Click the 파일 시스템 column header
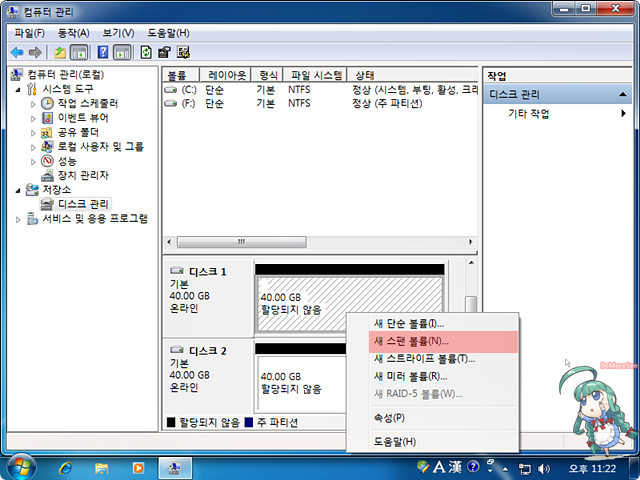The height and width of the screenshot is (480, 640). click(x=314, y=75)
